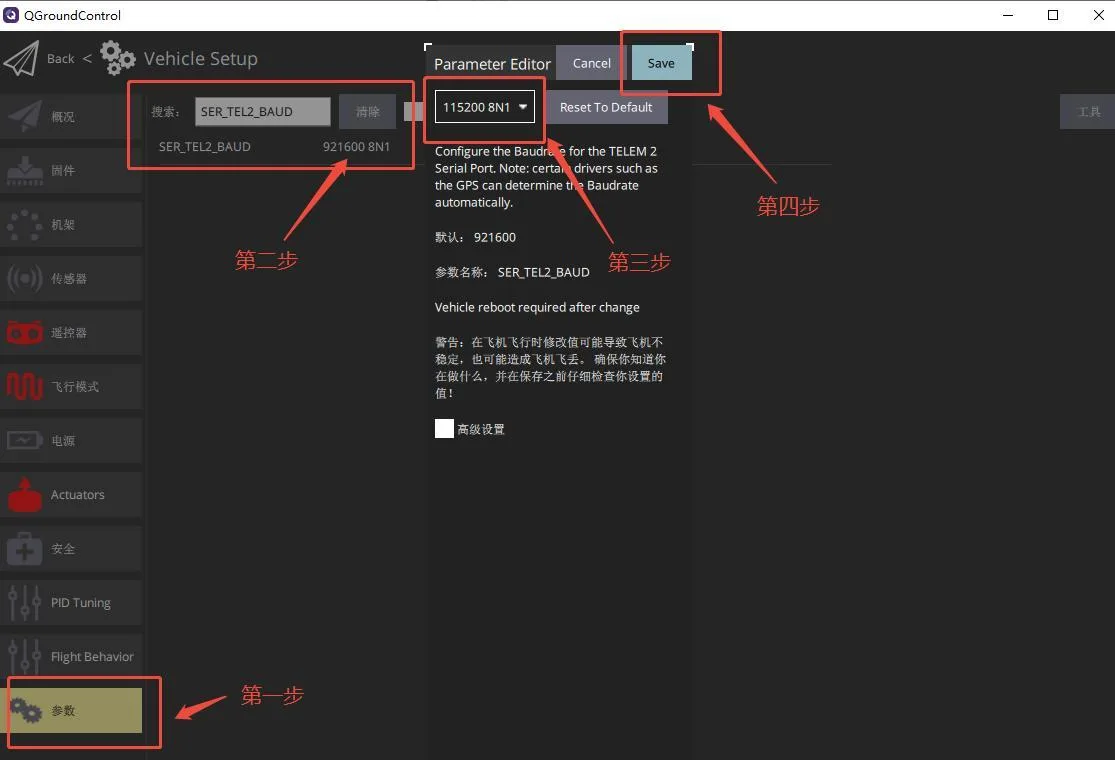Select the 概况 sidebar tab
Viewport: 1115px width, 760px height.
71,116
